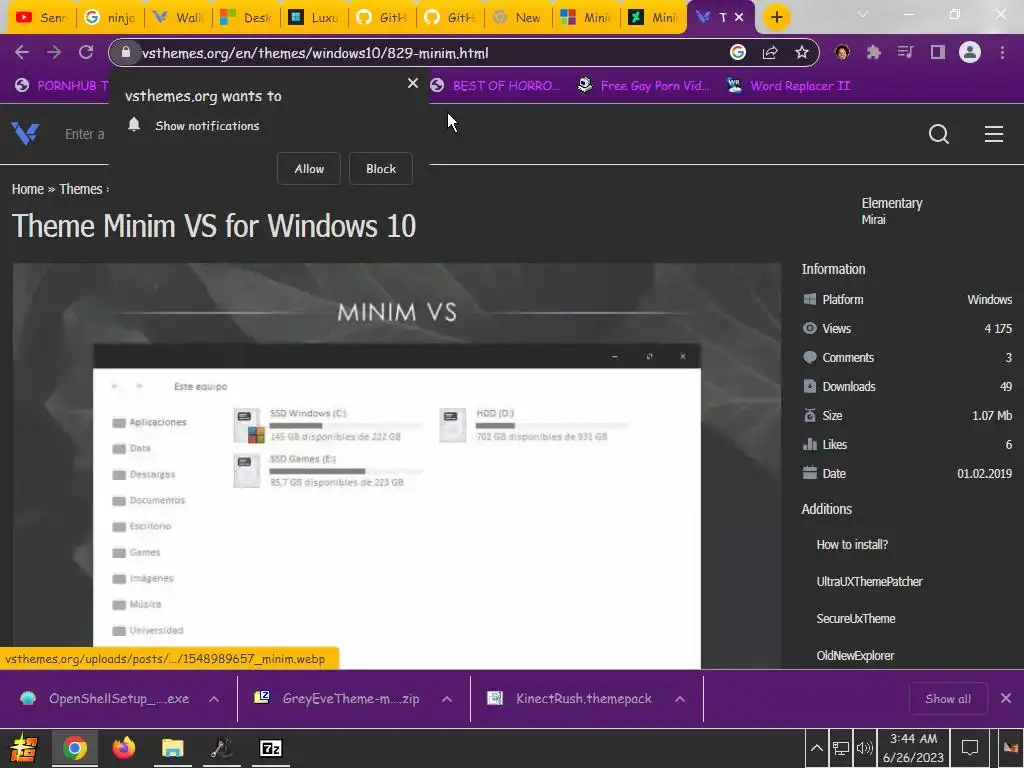Open KinectRush.themepack download
This screenshot has height=768, width=1024.
pos(569,699)
